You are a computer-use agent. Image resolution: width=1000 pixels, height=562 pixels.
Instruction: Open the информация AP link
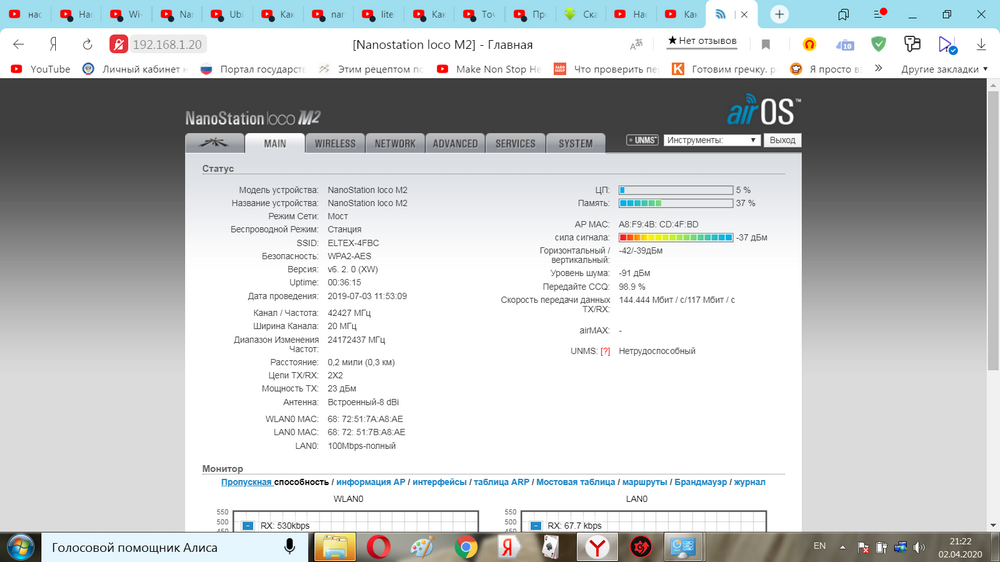[371, 482]
